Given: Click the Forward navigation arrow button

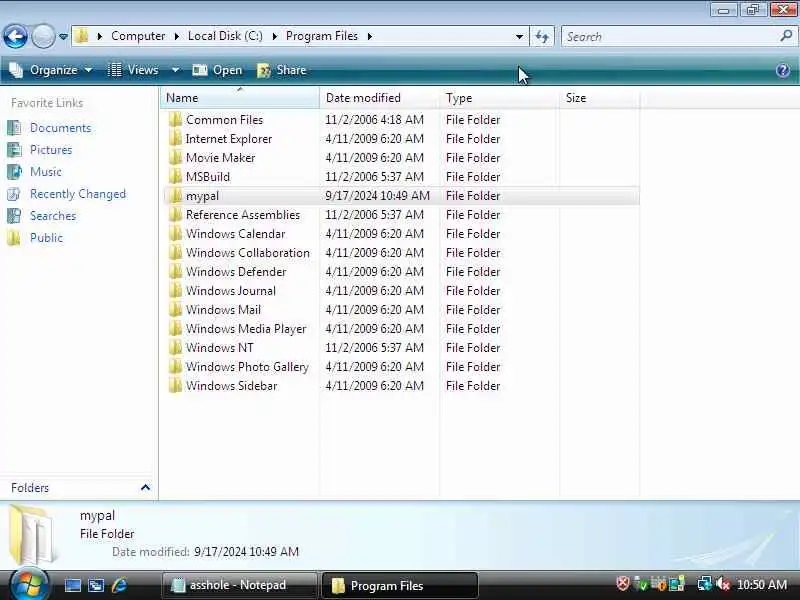Looking at the screenshot, I should [x=43, y=36].
